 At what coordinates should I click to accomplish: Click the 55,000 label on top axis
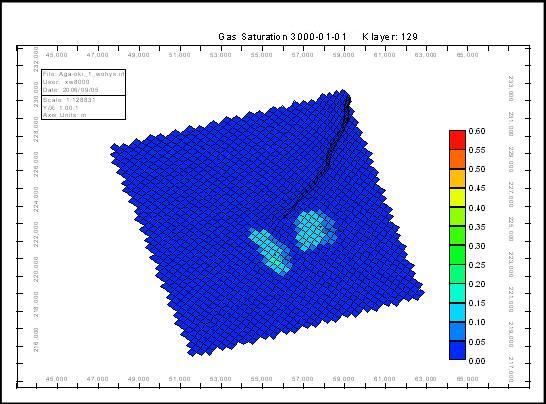click(x=262, y=55)
